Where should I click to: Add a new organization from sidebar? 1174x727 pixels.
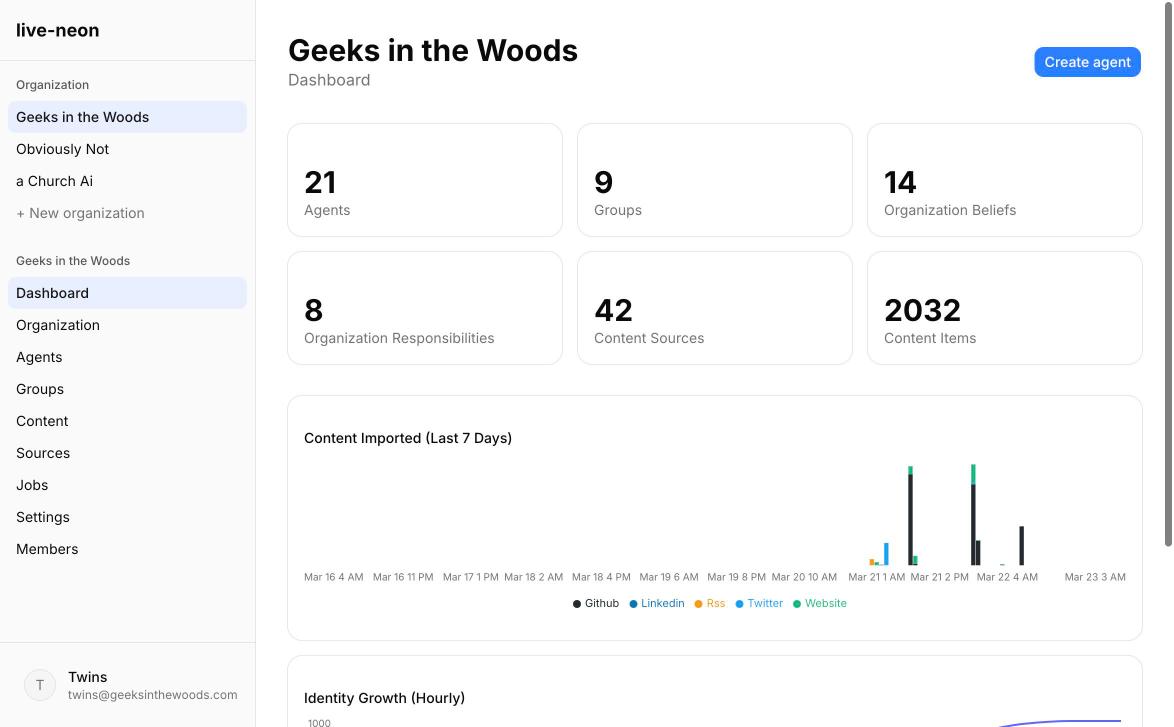(x=80, y=213)
